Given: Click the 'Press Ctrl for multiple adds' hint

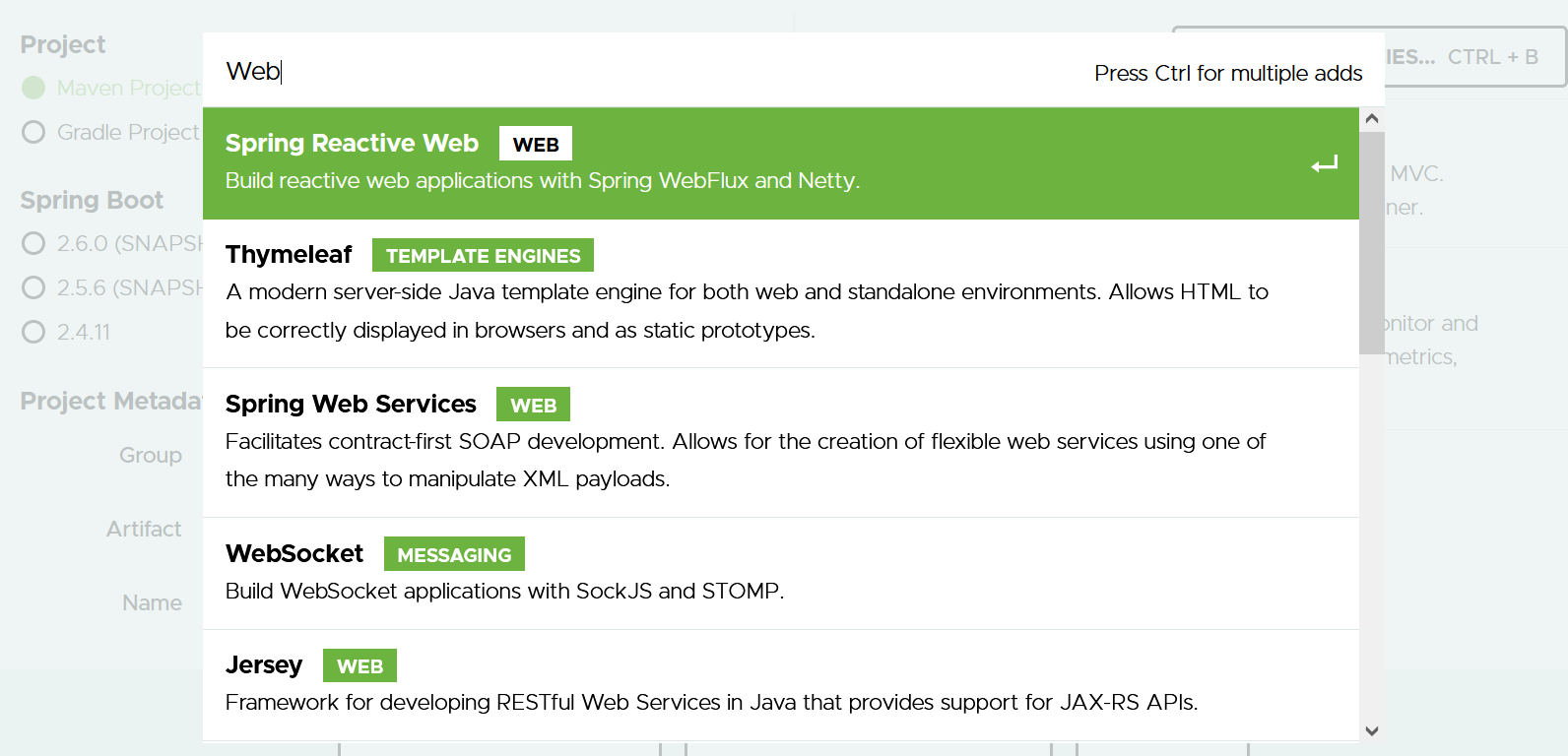Looking at the screenshot, I should [1228, 73].
